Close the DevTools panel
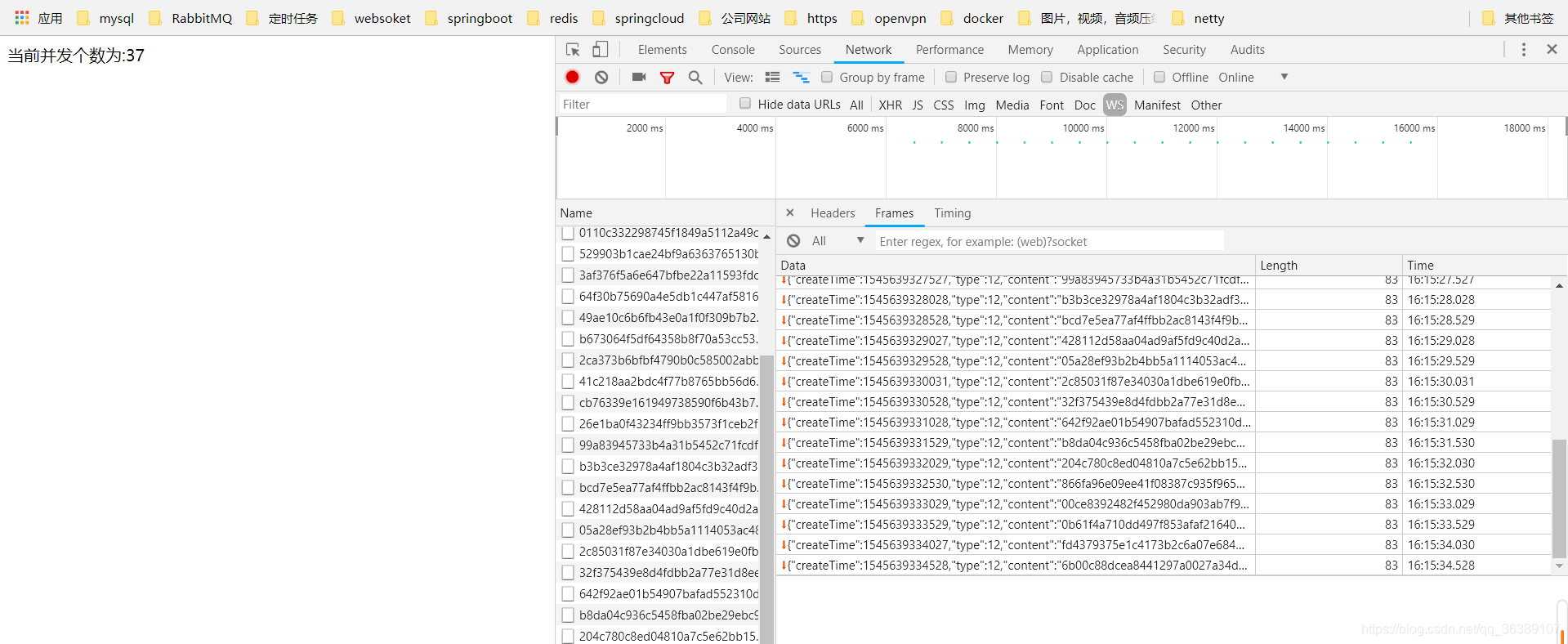Screen dimensions: 1568x644 1552,50
